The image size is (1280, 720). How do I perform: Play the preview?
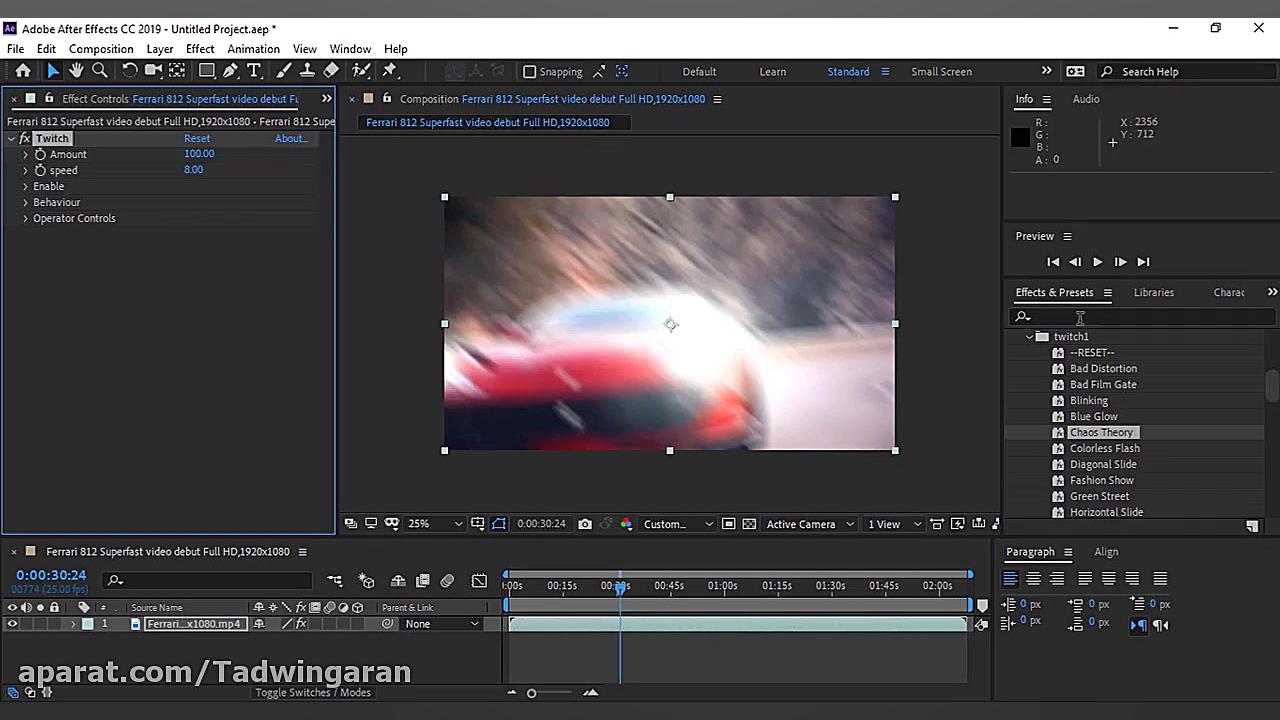(1097, 262)
